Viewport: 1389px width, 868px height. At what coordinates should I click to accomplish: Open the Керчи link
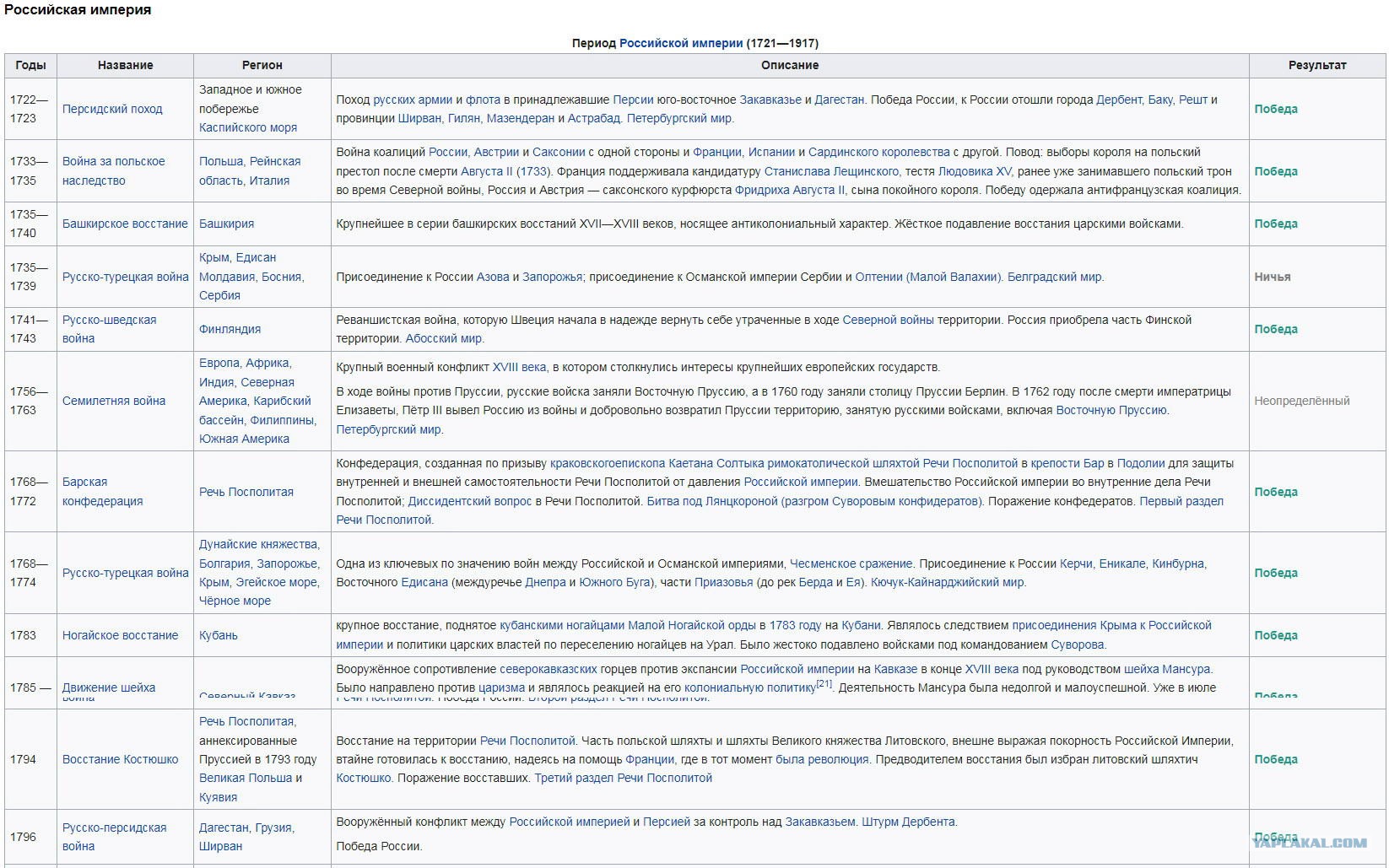pyautogui.click(x=1076, y=563)
